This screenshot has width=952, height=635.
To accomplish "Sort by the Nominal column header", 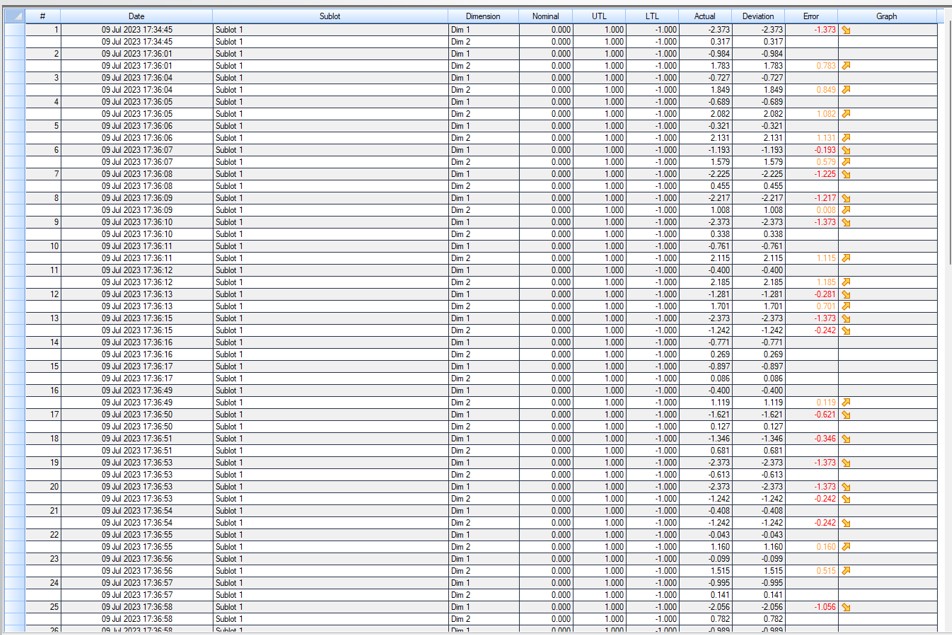I will 546,16.
